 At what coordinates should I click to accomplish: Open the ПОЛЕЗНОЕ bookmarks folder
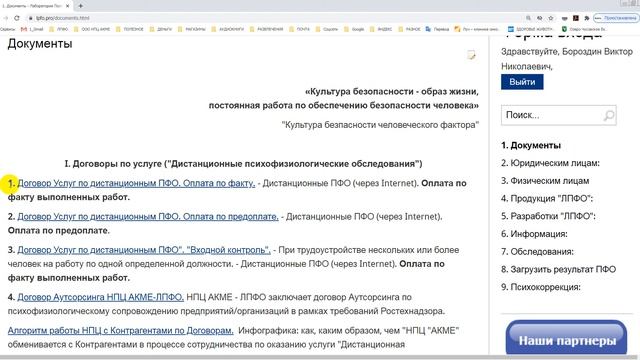point(130,29)
